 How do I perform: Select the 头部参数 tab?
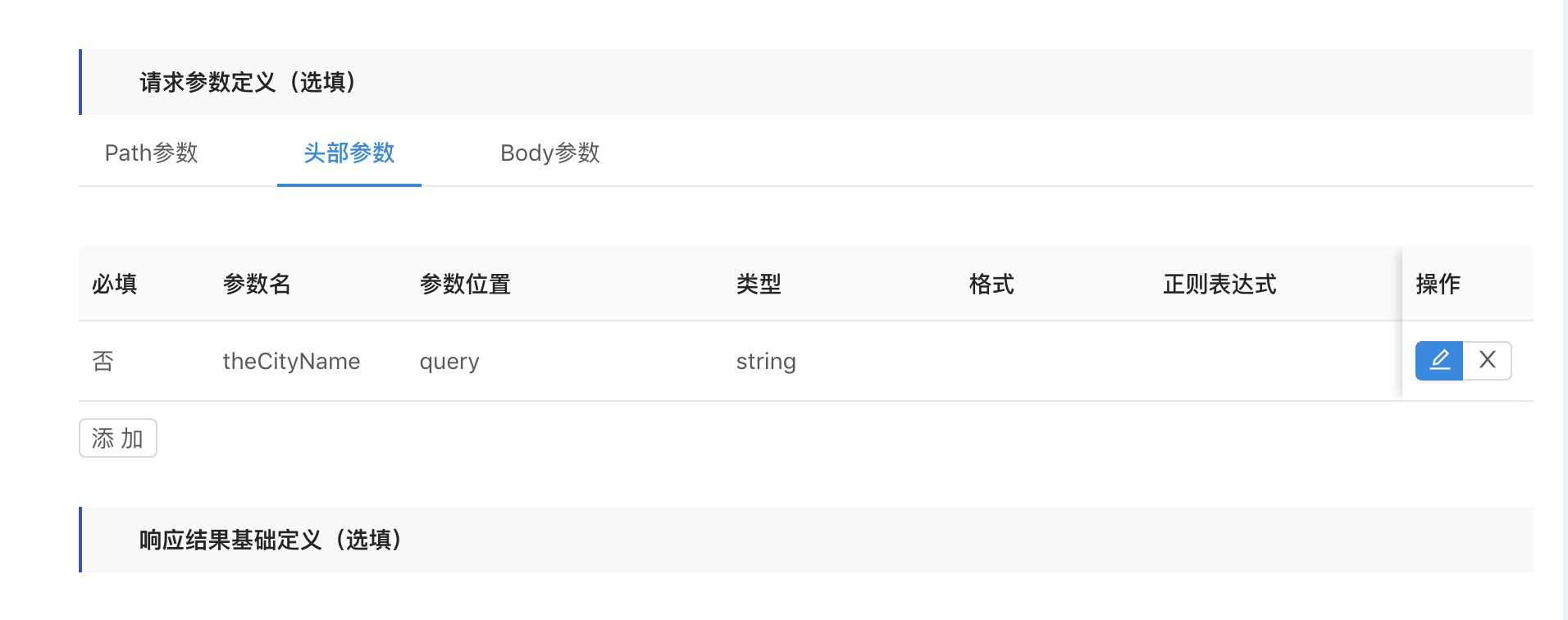pos(349,153)
